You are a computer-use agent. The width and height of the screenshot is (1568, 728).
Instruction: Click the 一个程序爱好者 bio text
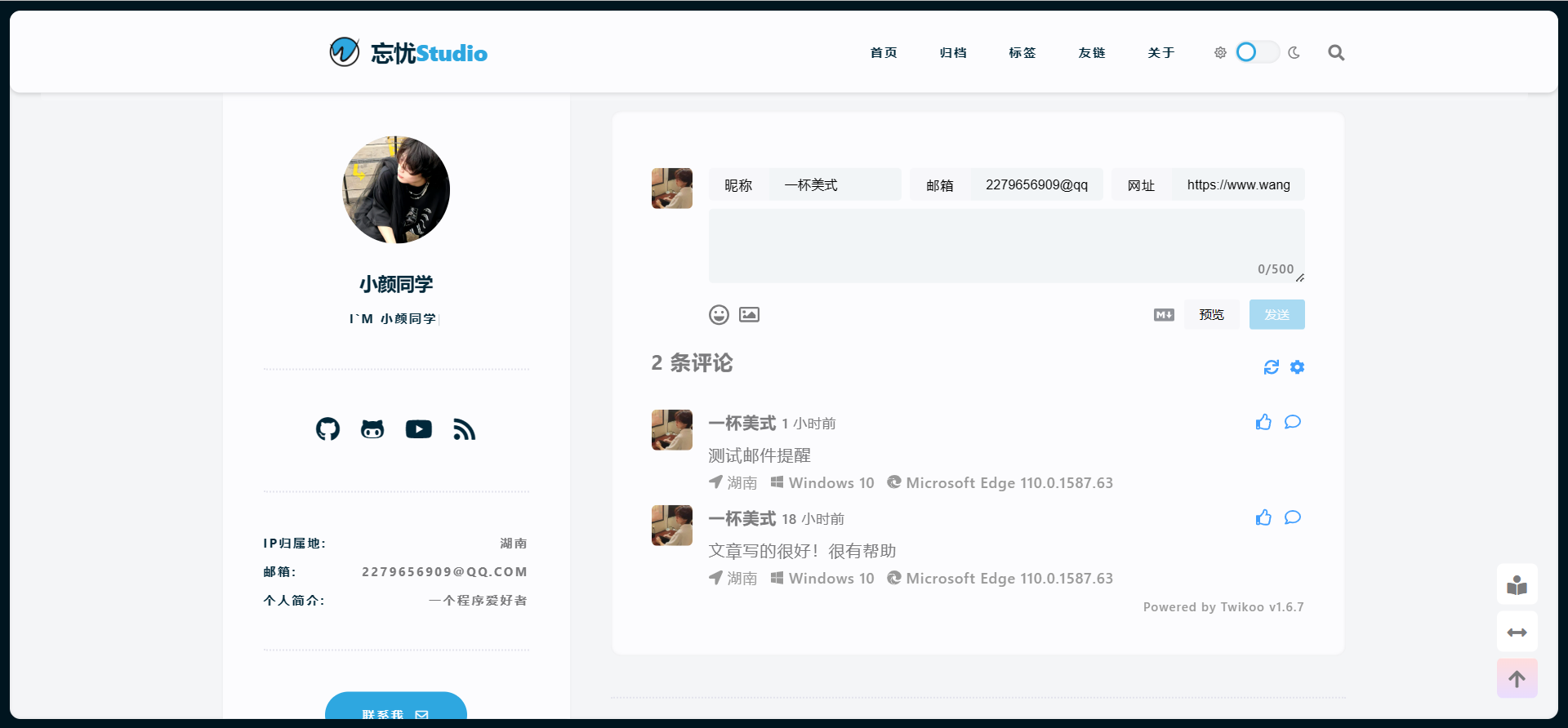[x=478, y=601]
